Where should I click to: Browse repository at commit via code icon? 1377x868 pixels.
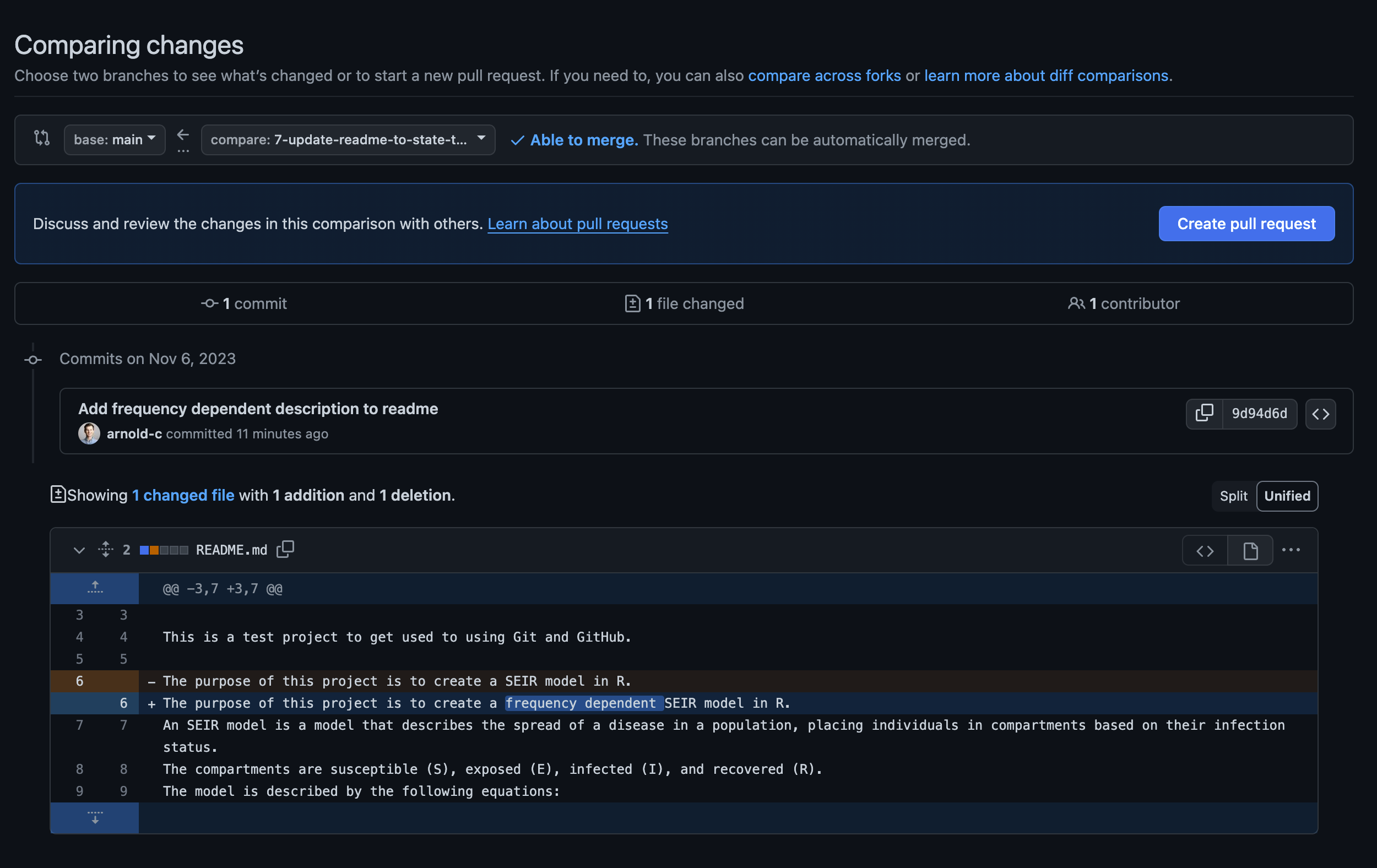pyautogui.click(x=1320, y=414)
